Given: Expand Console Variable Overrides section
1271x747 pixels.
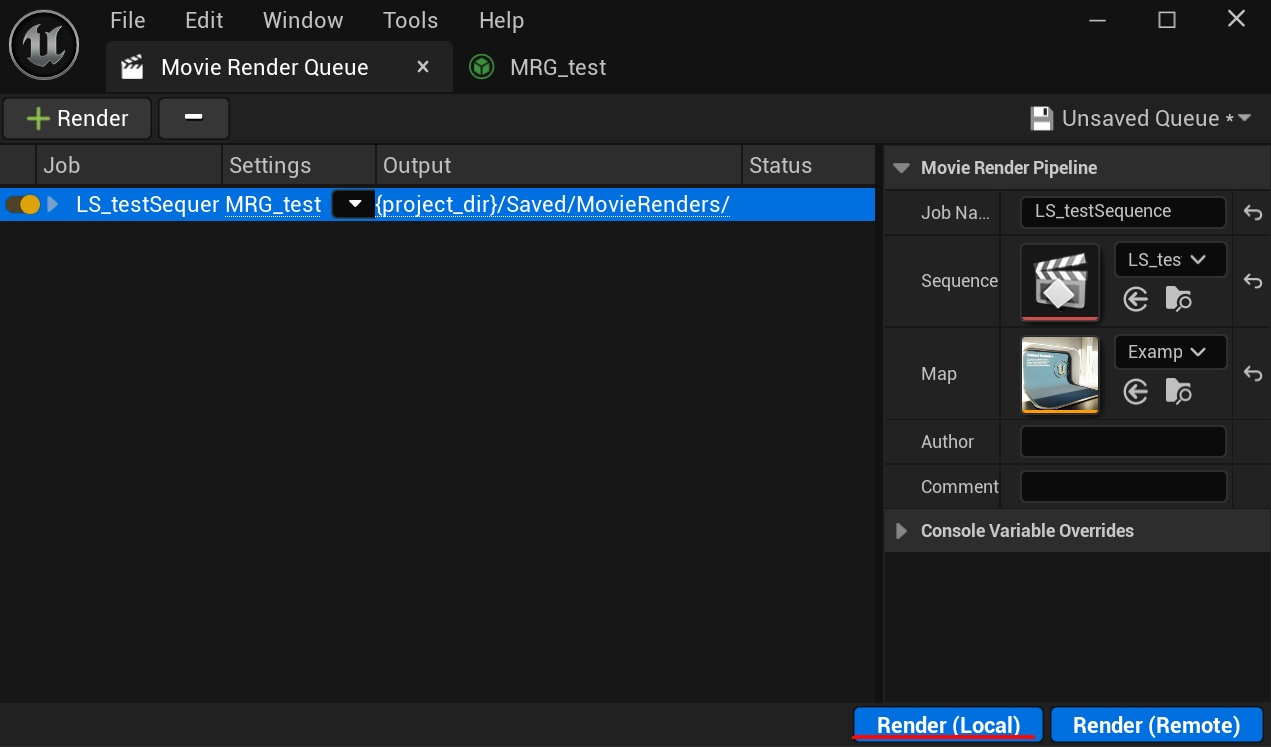Looking at the screenshot, I should [901, 531].
